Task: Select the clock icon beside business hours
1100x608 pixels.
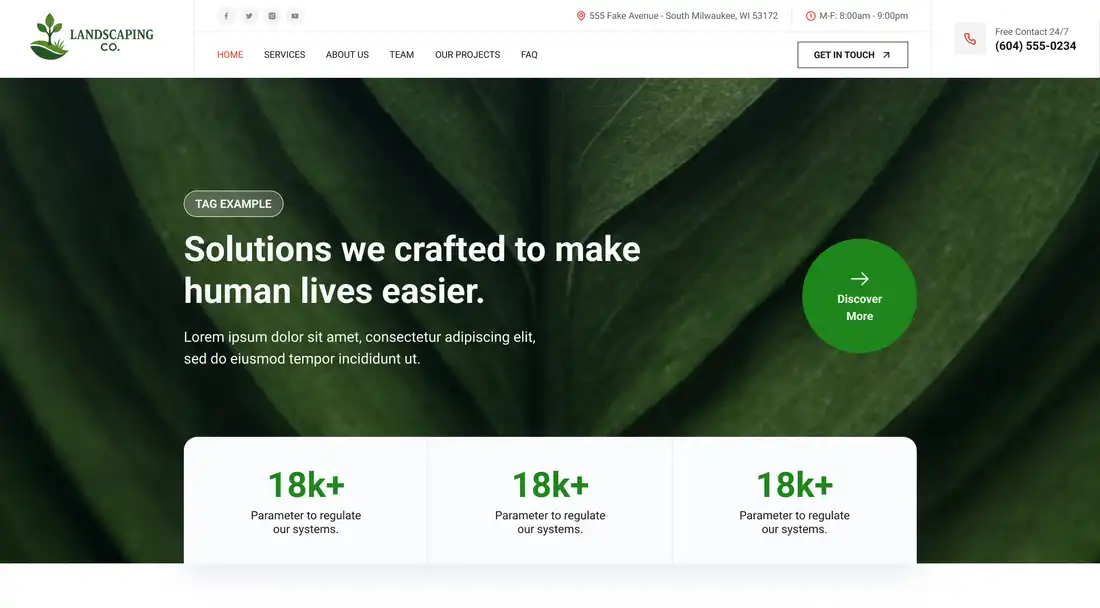Action: coord(809,15)
